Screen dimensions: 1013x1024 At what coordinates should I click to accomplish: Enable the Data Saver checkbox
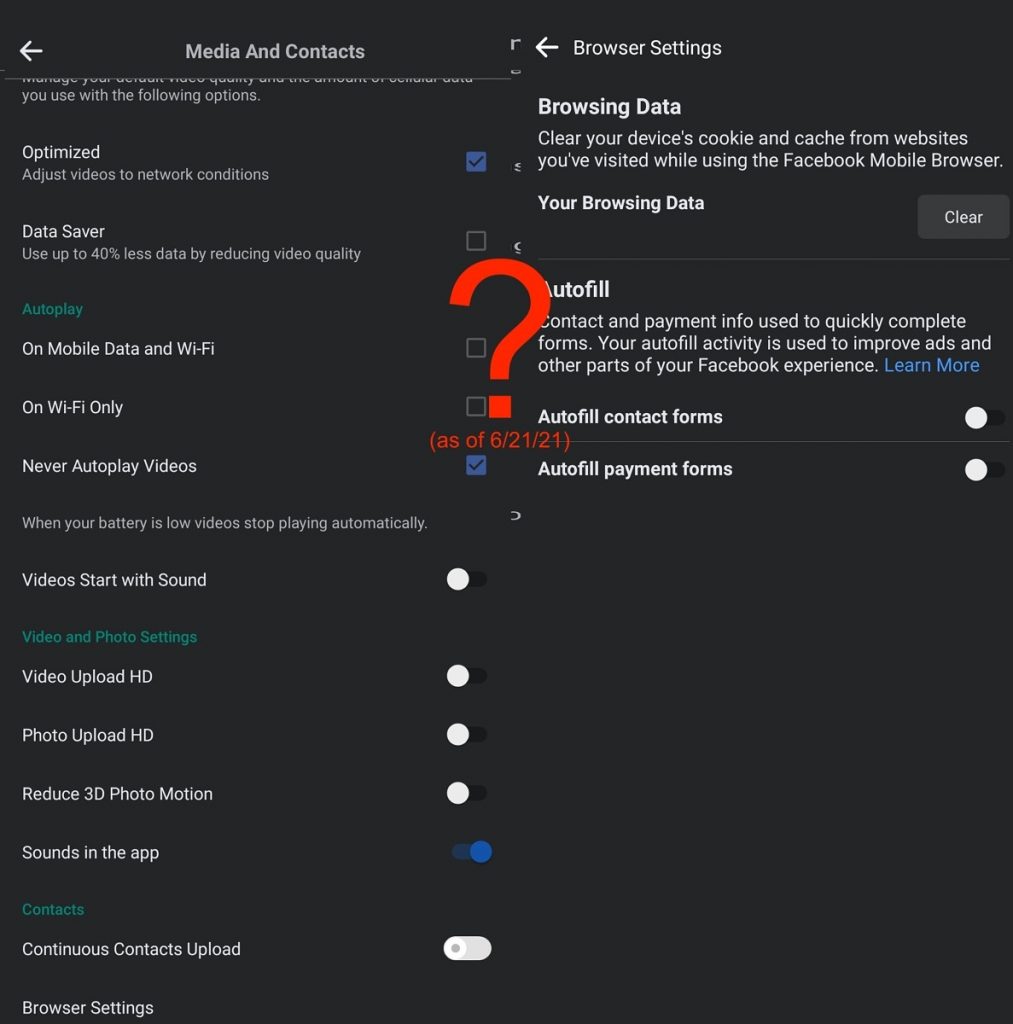coord(476,241)
